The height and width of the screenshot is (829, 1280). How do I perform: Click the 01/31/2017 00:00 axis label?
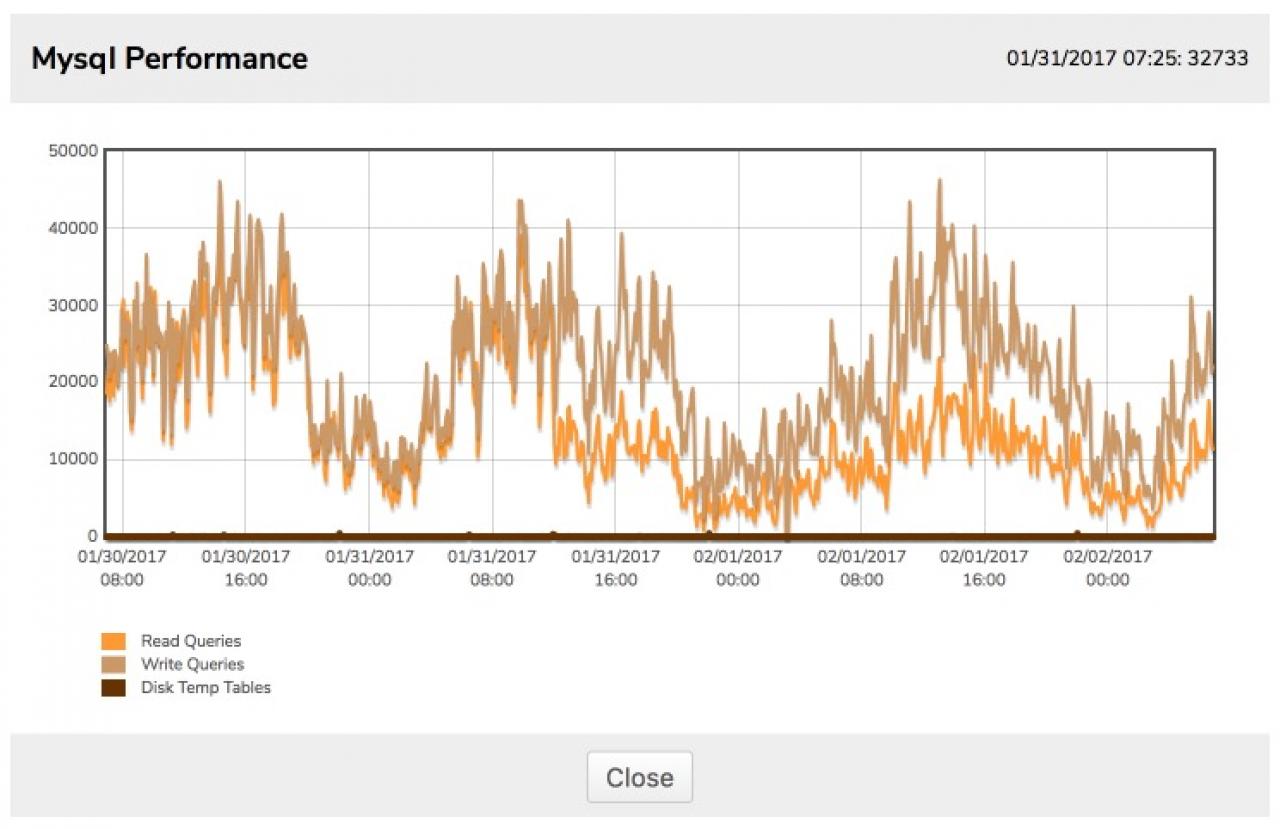pyautogui.click(x=369, y=568)
